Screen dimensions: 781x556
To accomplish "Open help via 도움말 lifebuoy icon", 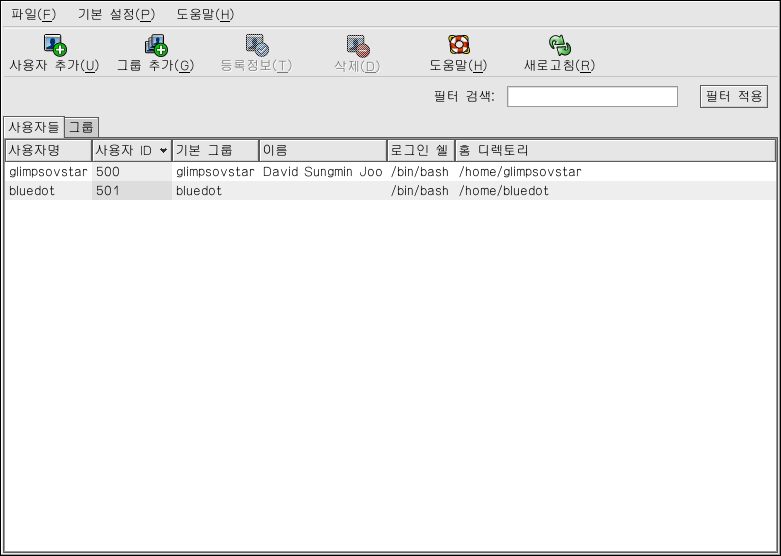I will pyautogui.click(x=458, y=45).
